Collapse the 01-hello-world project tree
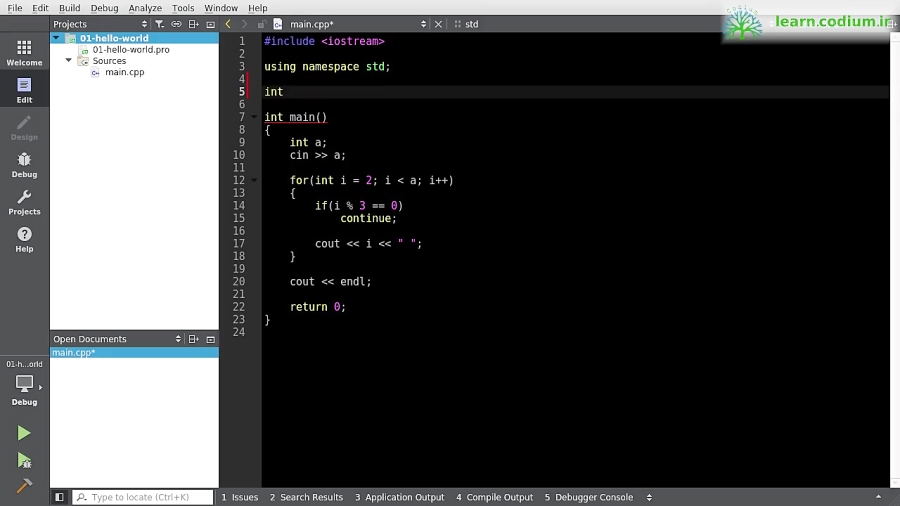The image size is (900, 506). (56, 38)
